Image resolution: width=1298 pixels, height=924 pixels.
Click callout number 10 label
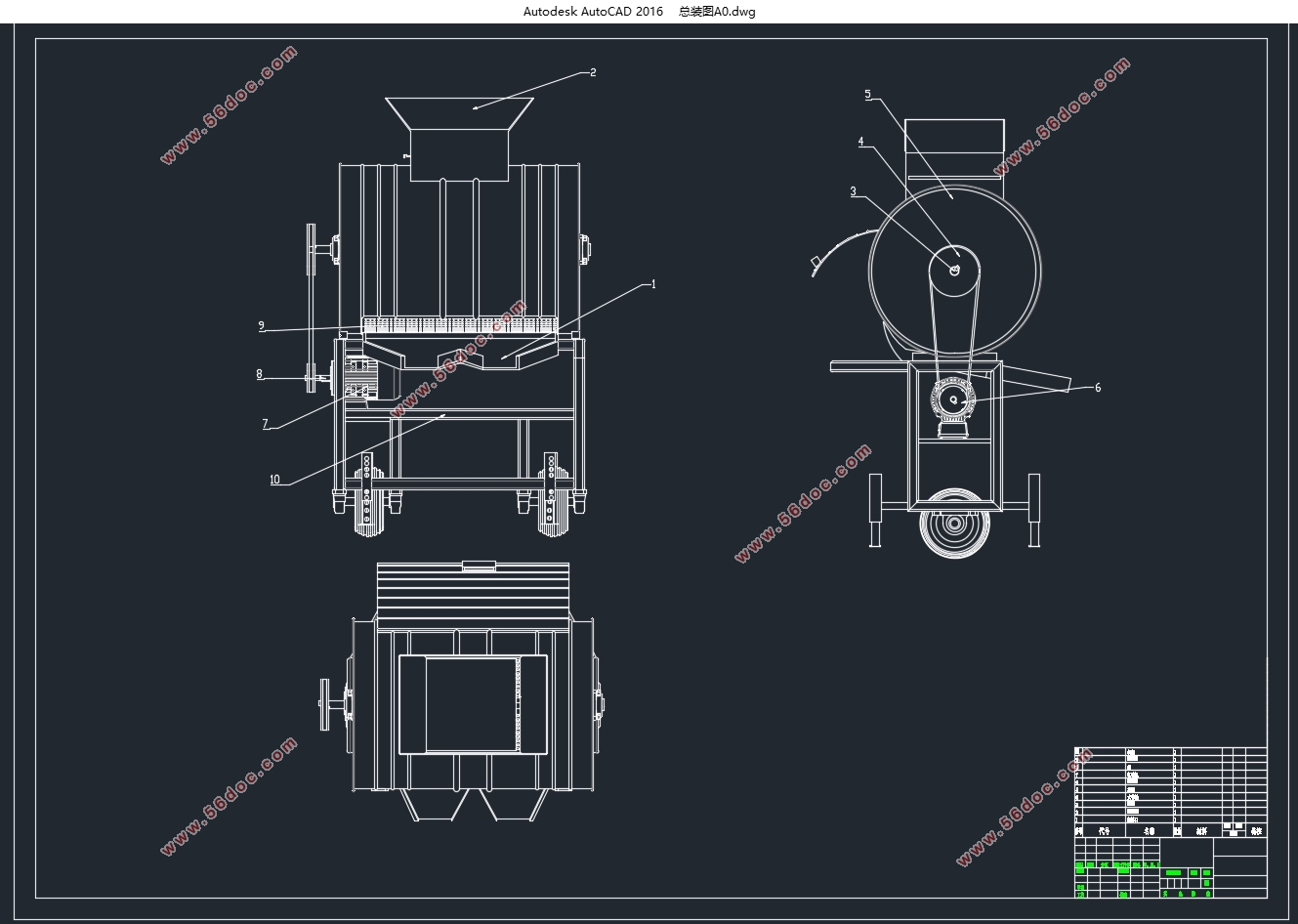click(274, 480)
